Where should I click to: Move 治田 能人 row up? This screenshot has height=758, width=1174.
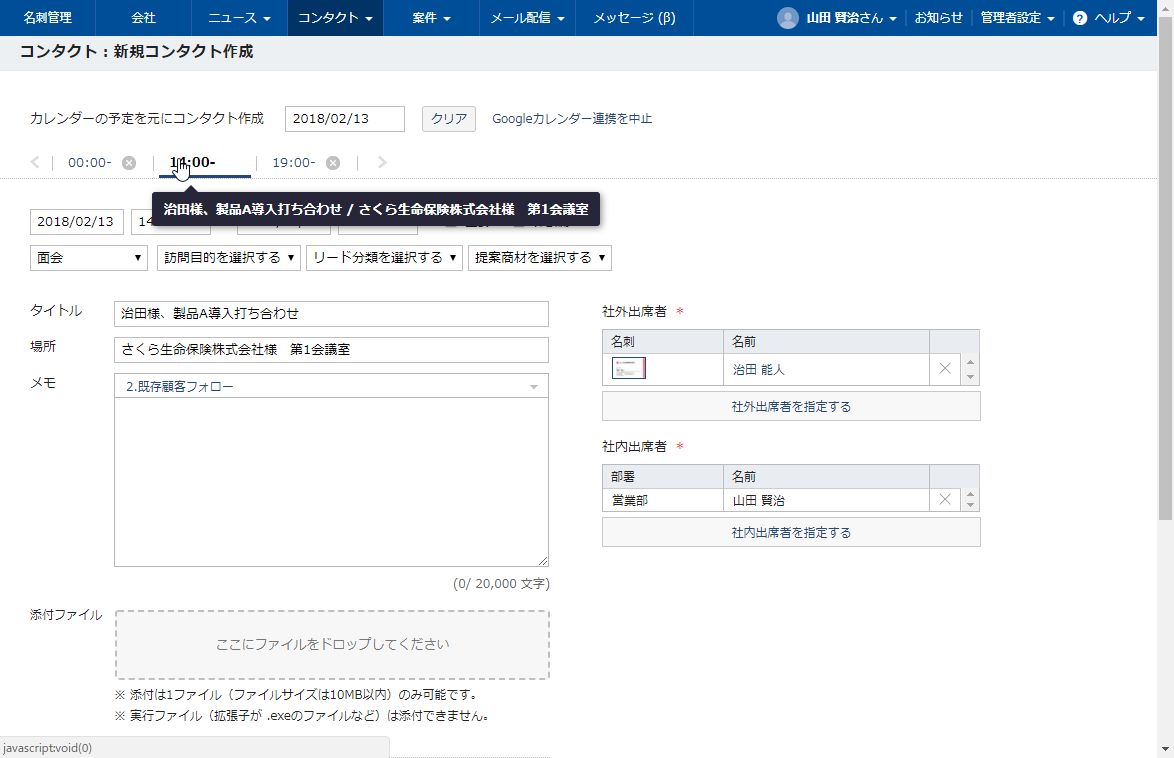coord(970,363)
